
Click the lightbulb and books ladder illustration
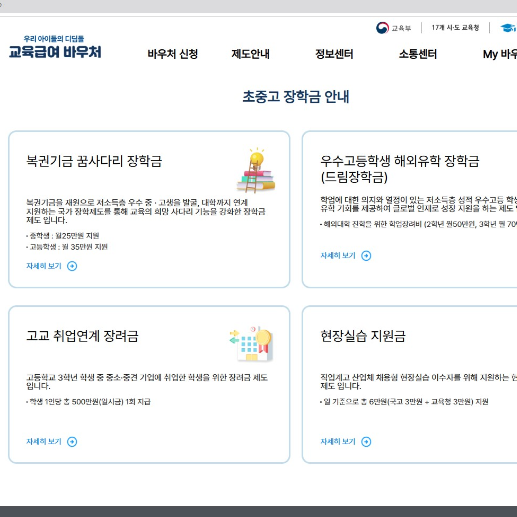point(256,170)
